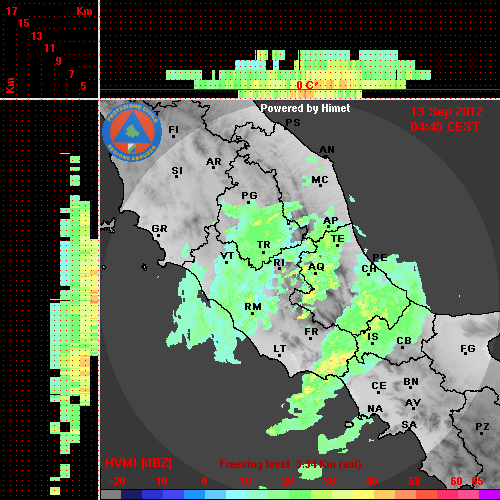Click the AV city label

coord(413,403)
